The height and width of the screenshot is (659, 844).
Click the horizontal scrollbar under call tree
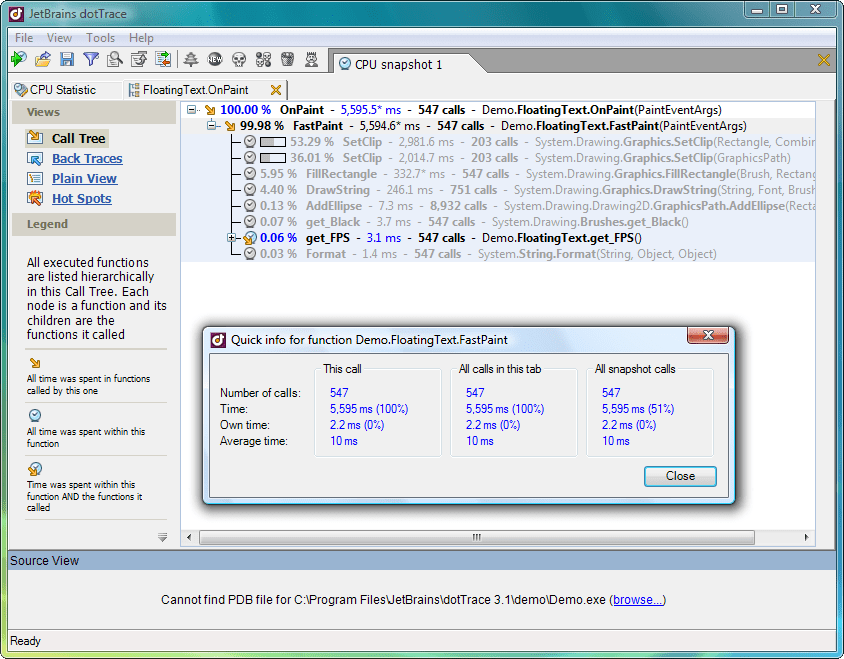coord(500,537)
